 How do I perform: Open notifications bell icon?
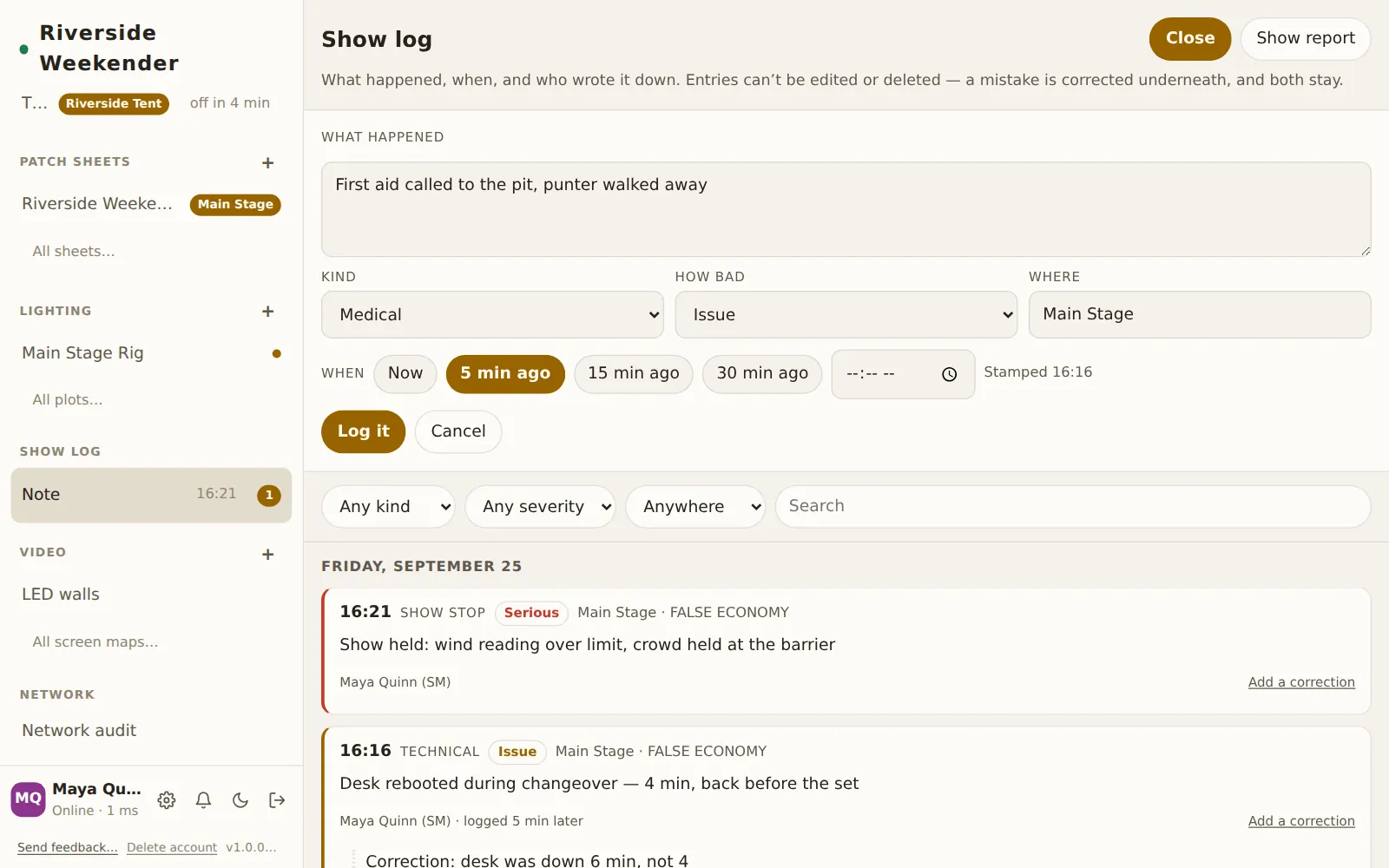pyautogui.click(x=203, y=800)
